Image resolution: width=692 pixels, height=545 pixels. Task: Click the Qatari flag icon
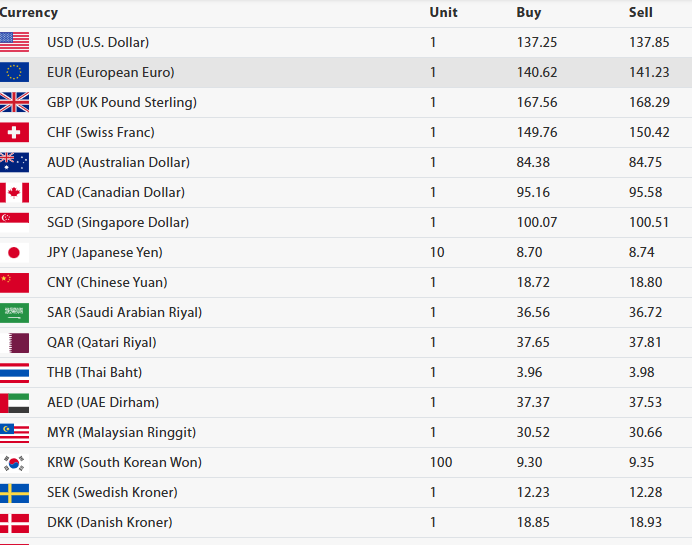click(x=14, y=342)
